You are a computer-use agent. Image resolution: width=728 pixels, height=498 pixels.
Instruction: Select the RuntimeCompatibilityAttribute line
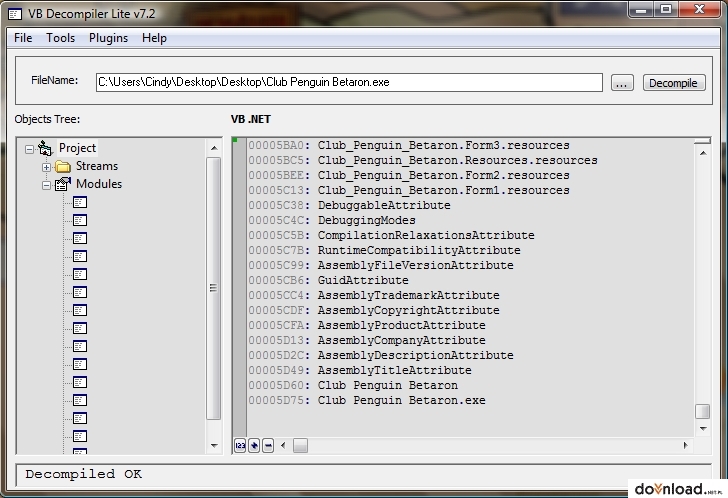pos(384,250)
